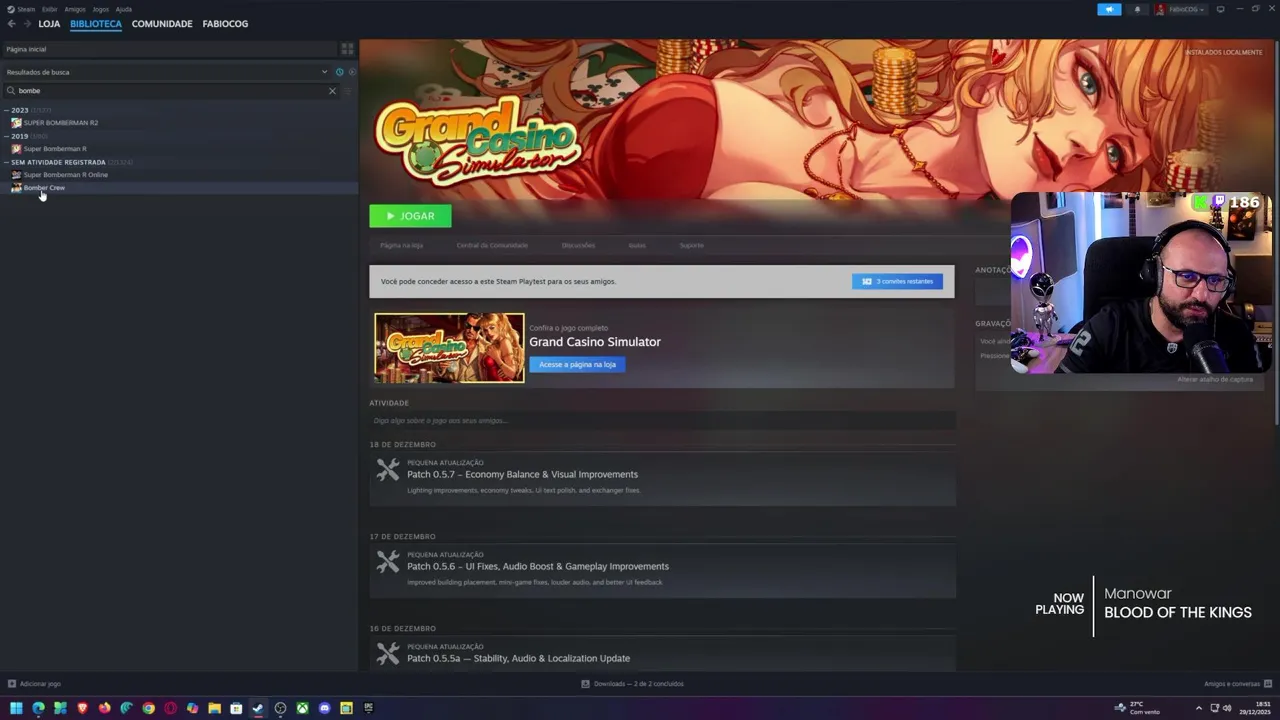Switch to Big Picture mode icon
Viewport: 1280px width, 720px height.
(1220, 9)
